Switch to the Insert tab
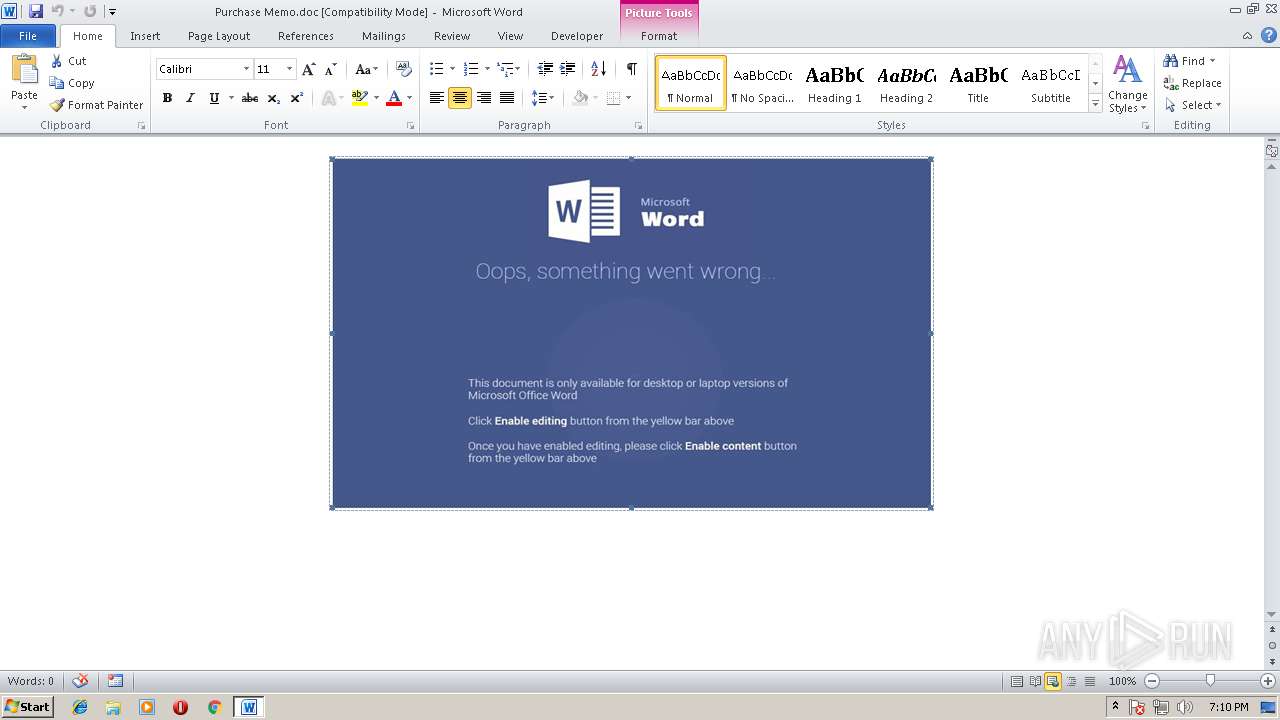 pyautogui.click(x=145, y=36)
